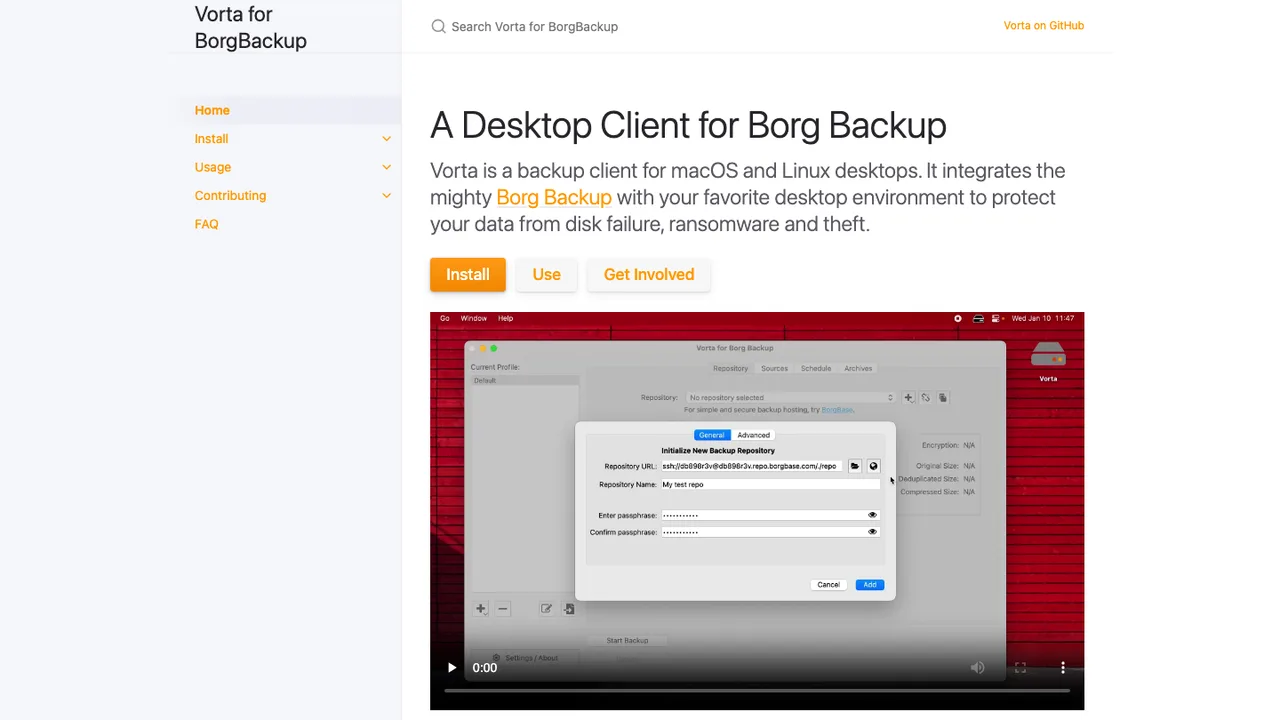Viewport: 1280px width, 720px height.
Task: Select the Default profile in the list
Action: tap(525, 381)
